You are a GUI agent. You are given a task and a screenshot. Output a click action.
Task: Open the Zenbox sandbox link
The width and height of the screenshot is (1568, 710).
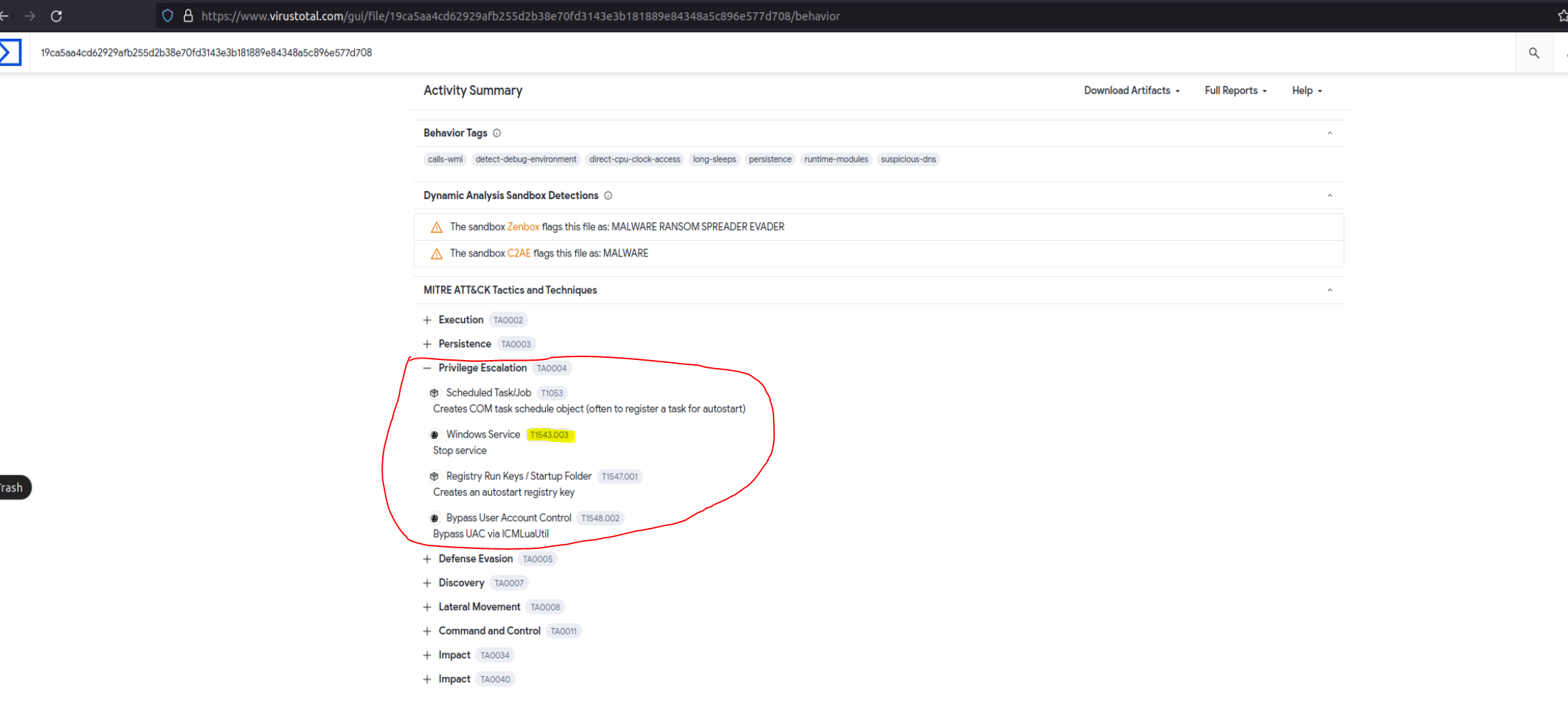pyautogui.click(x=523, y=227)
